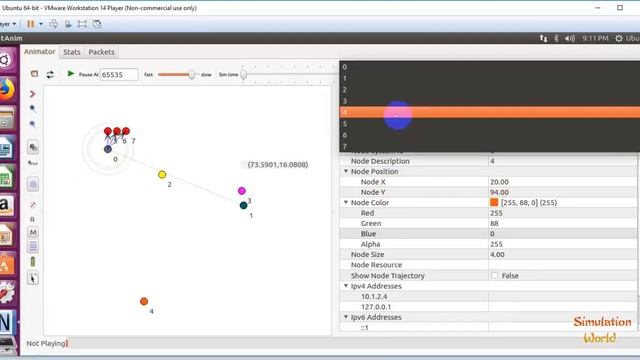The height and width of the screenshot is (360, 640).
Task: Pick node 4 highlighted entry in dropdown
Action: point(489,112)
